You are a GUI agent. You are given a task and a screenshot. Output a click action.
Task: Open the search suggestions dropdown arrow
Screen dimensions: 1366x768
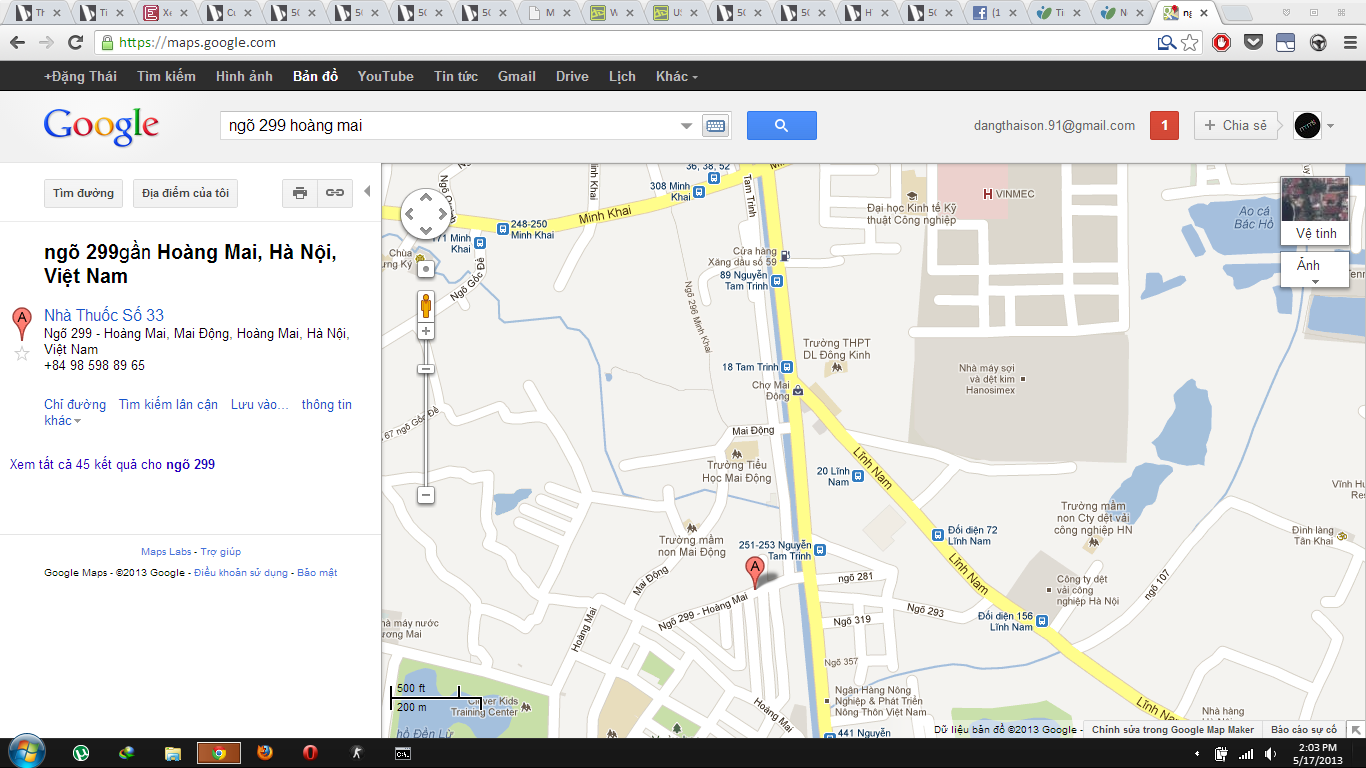[x=686, y=126]
